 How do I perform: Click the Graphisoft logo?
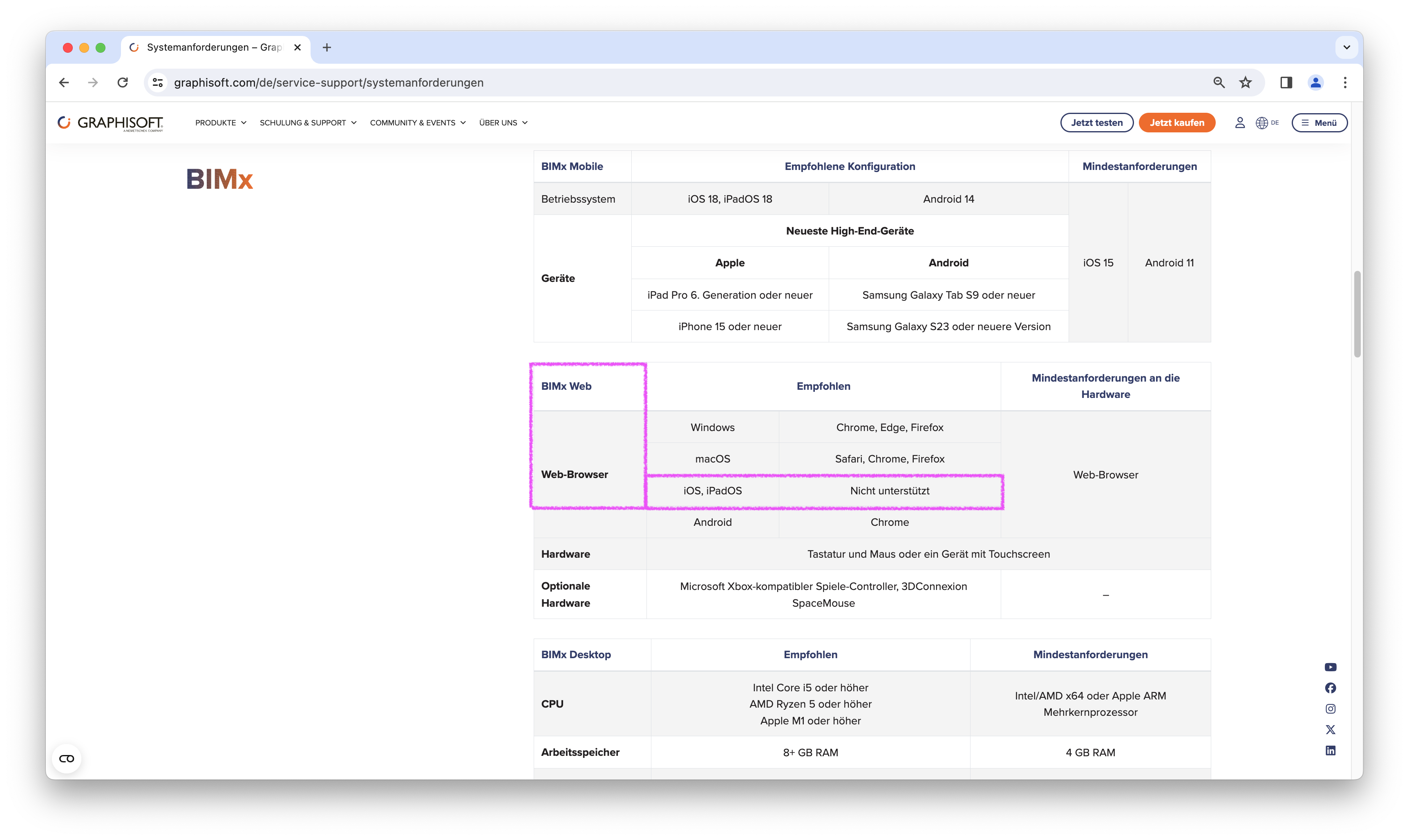tap(110, 123)
